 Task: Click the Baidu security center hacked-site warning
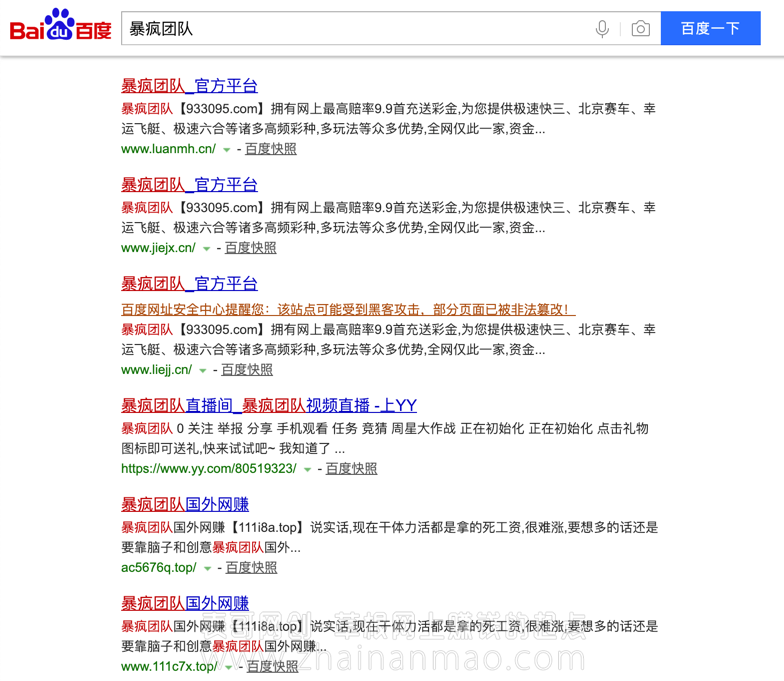tap(348, 310)
